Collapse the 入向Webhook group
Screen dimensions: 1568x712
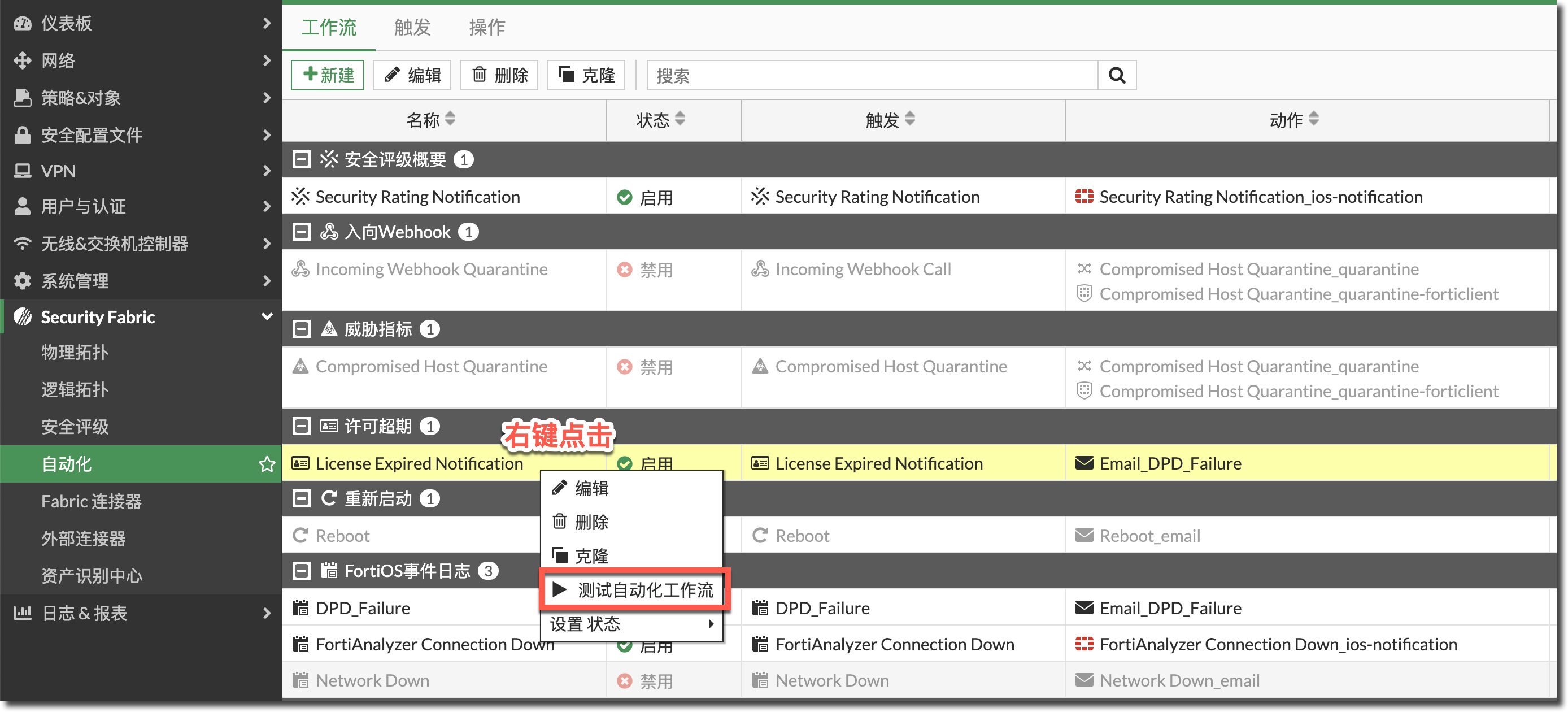(301, 232)
